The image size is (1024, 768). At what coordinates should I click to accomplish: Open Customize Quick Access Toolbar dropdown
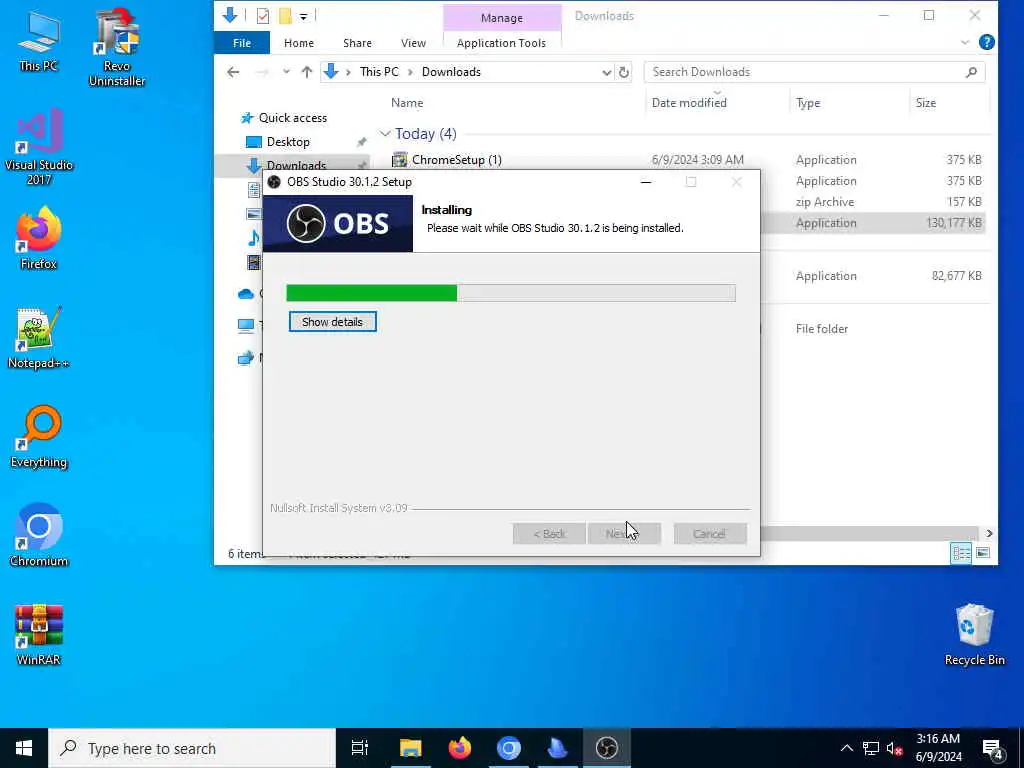tap(304, 16)
